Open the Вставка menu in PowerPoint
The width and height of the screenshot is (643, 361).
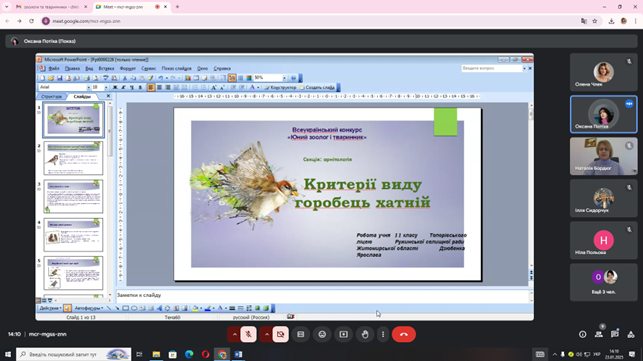[x=107, y=69]
